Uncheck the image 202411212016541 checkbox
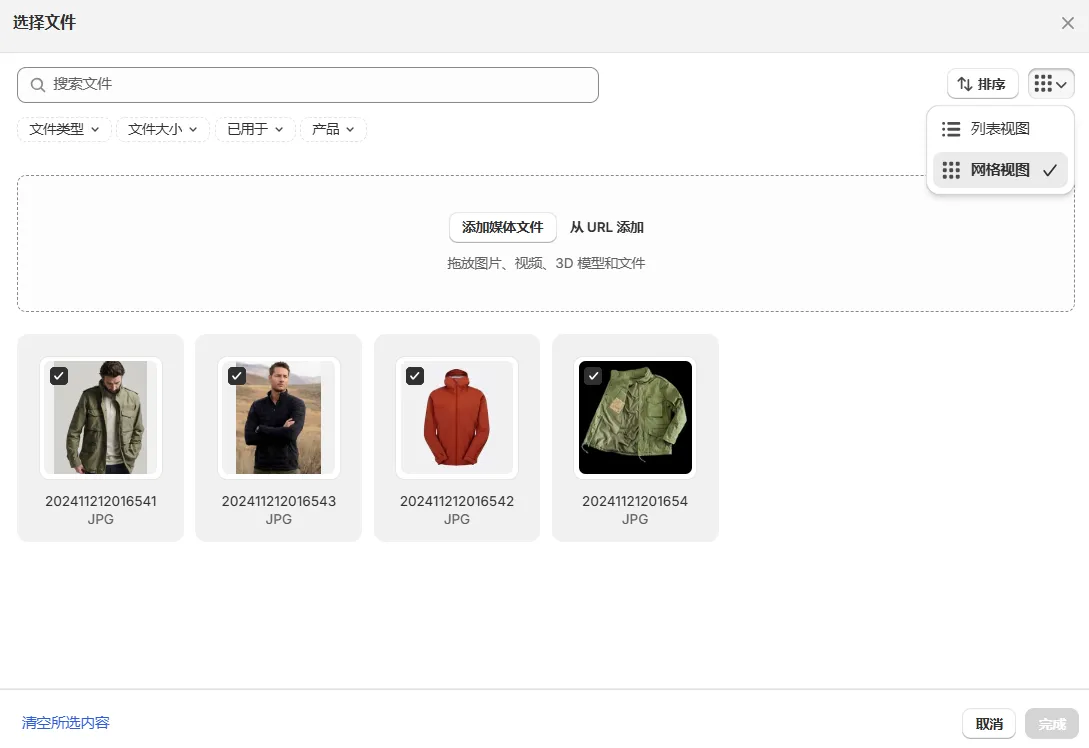This screenshot has height=748, width=1089. coord(59,376)
